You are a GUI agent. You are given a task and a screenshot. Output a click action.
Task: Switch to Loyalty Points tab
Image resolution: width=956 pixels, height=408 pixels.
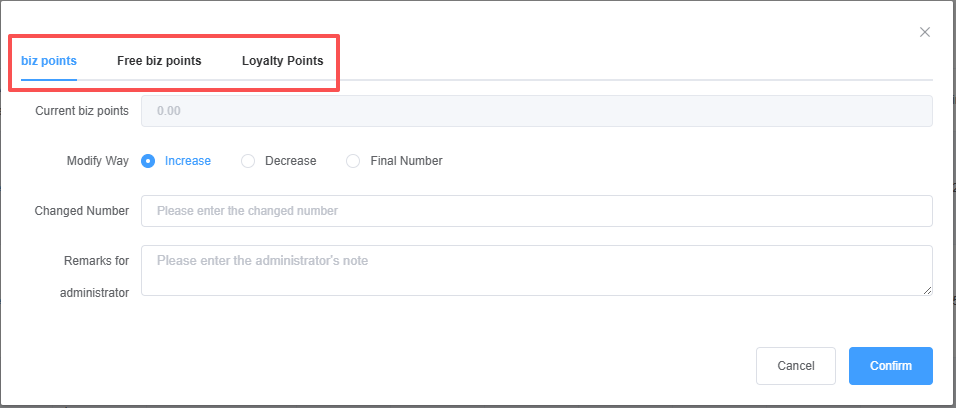(282, 61)
